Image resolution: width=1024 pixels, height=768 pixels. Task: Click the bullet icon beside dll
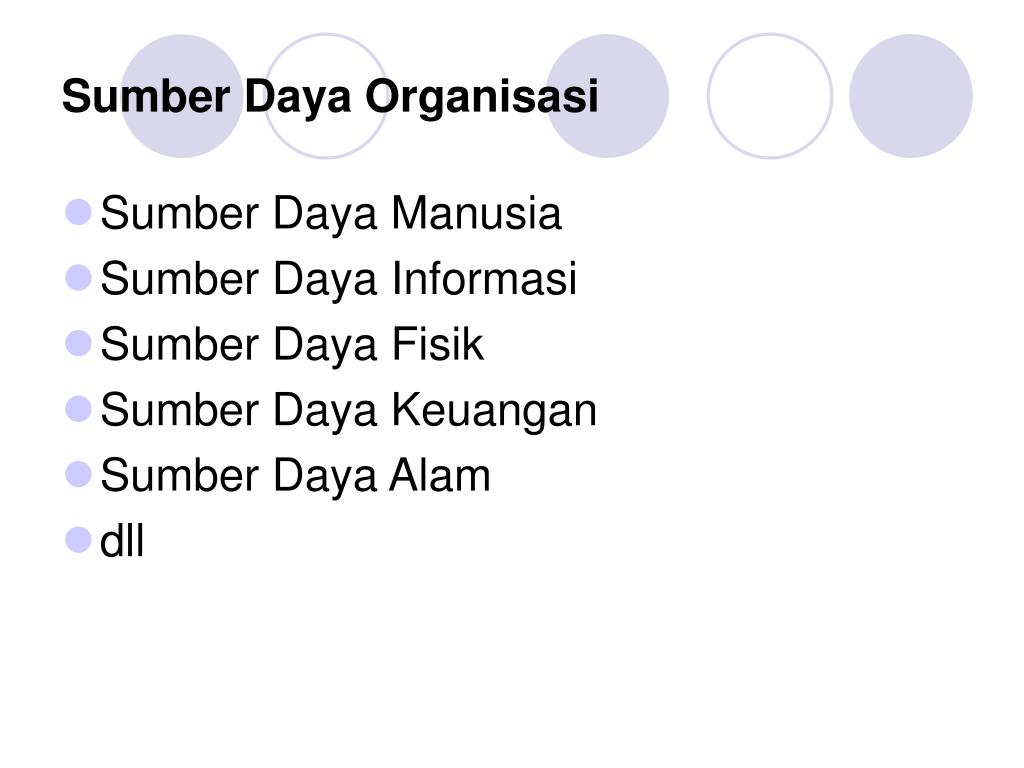pos(78,539)
